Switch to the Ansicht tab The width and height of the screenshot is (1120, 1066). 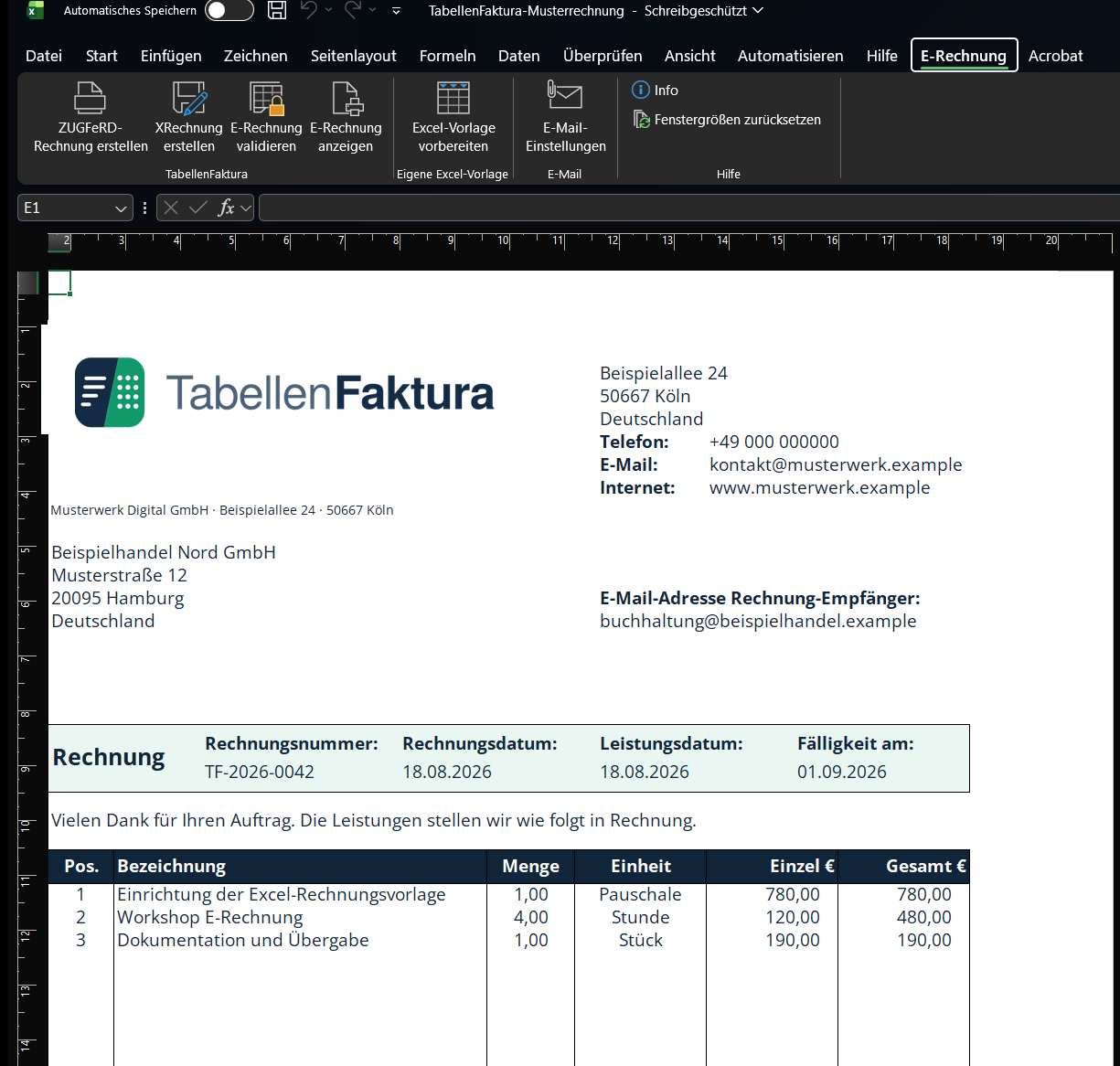[689, 56]
